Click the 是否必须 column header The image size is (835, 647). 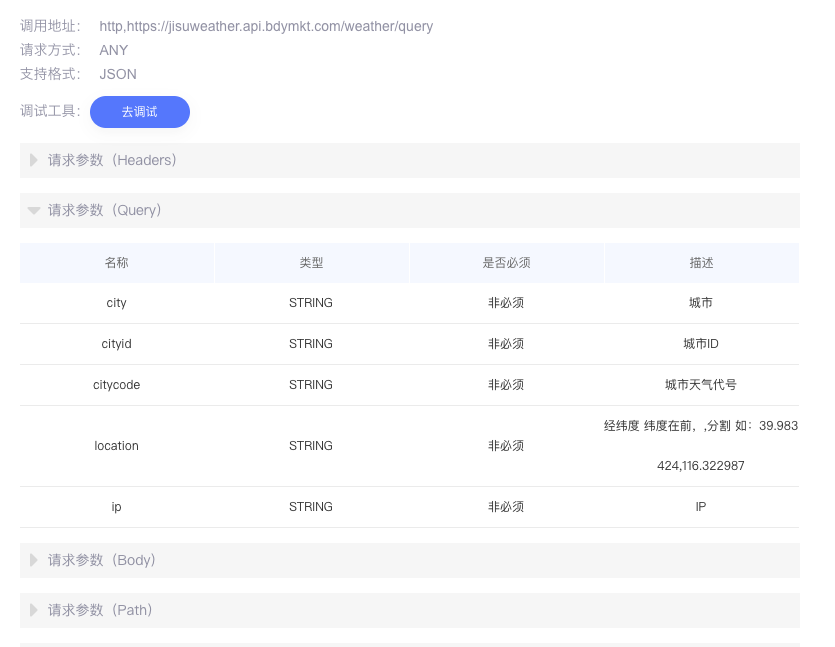point(506,262)
